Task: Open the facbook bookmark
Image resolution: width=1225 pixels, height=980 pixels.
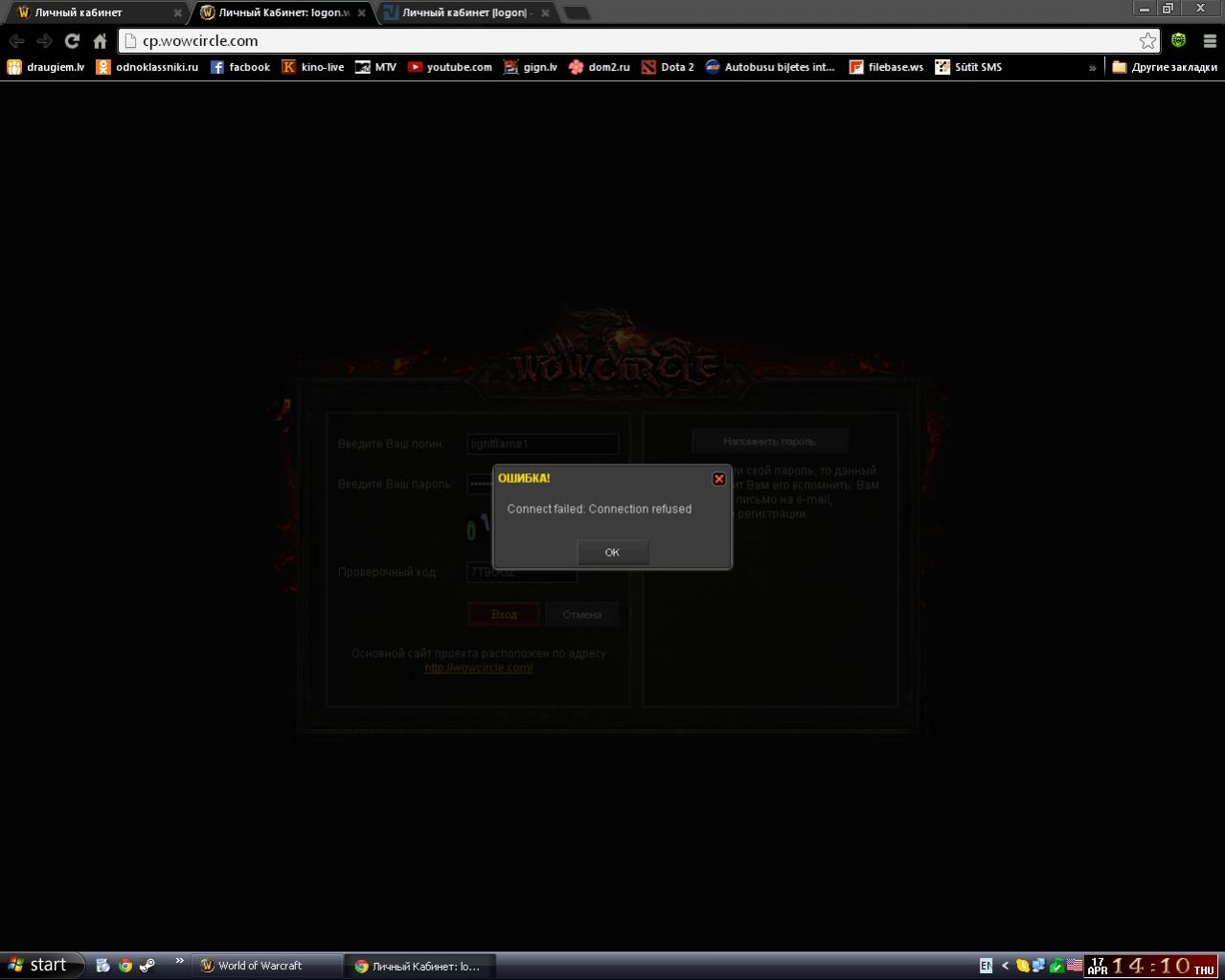Action: 239,67
